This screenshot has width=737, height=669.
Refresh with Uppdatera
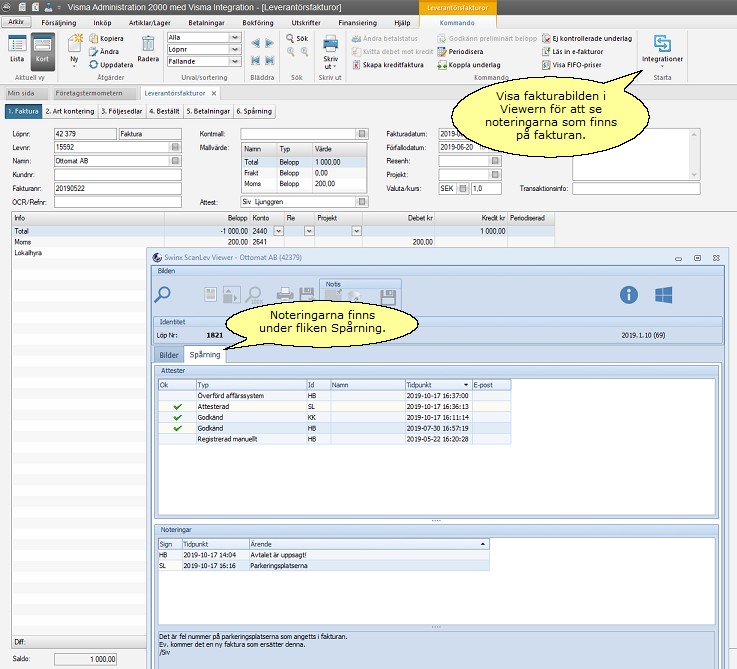point(111,64)
